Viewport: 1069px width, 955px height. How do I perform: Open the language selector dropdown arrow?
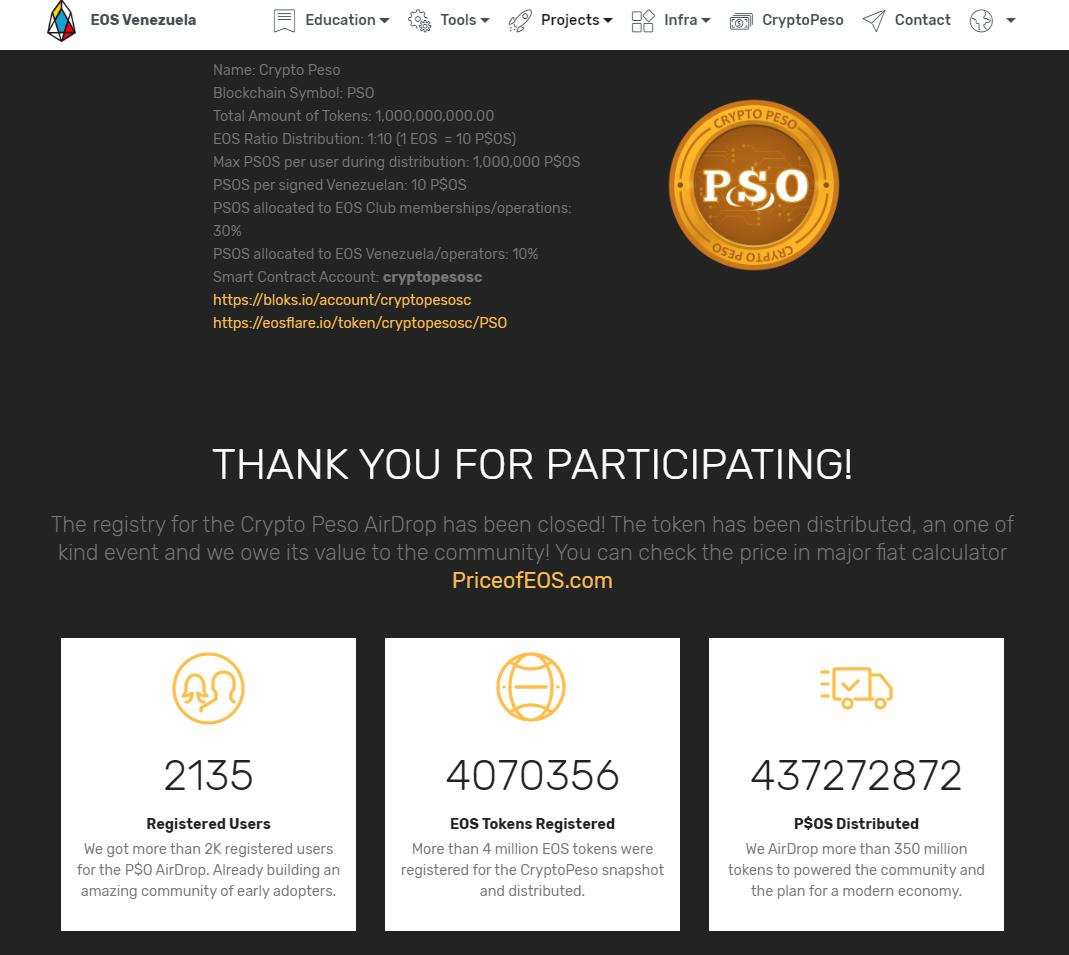(1010, 20)
